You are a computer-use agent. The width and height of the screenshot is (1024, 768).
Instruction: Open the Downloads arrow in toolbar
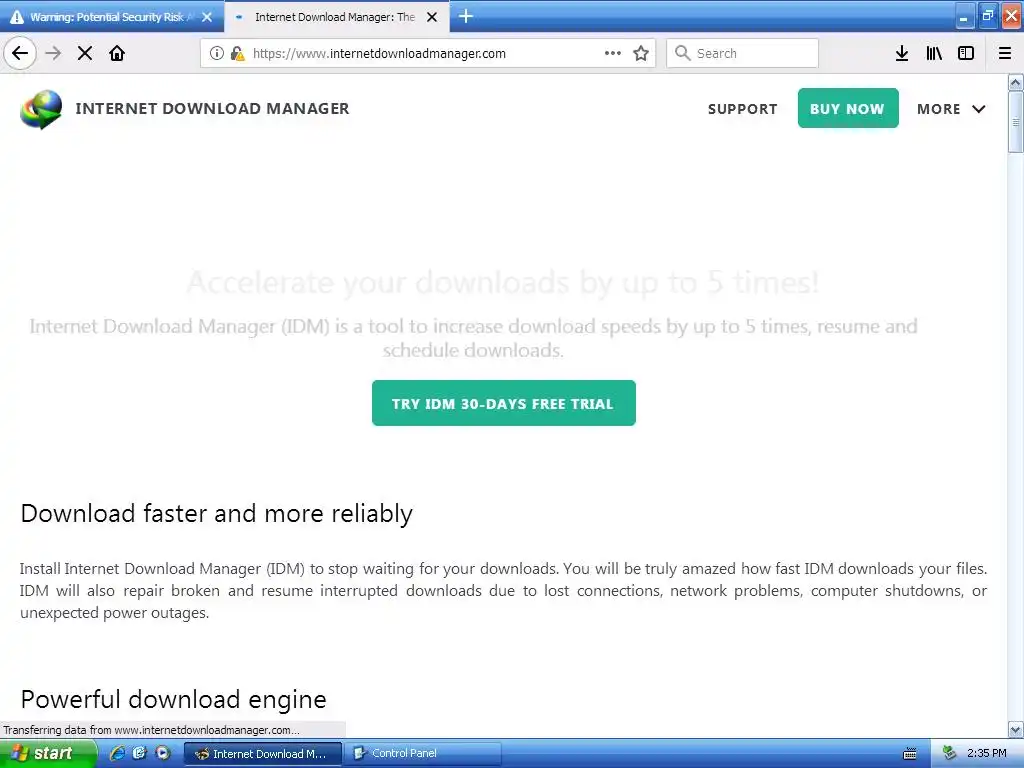coord(902,53)
